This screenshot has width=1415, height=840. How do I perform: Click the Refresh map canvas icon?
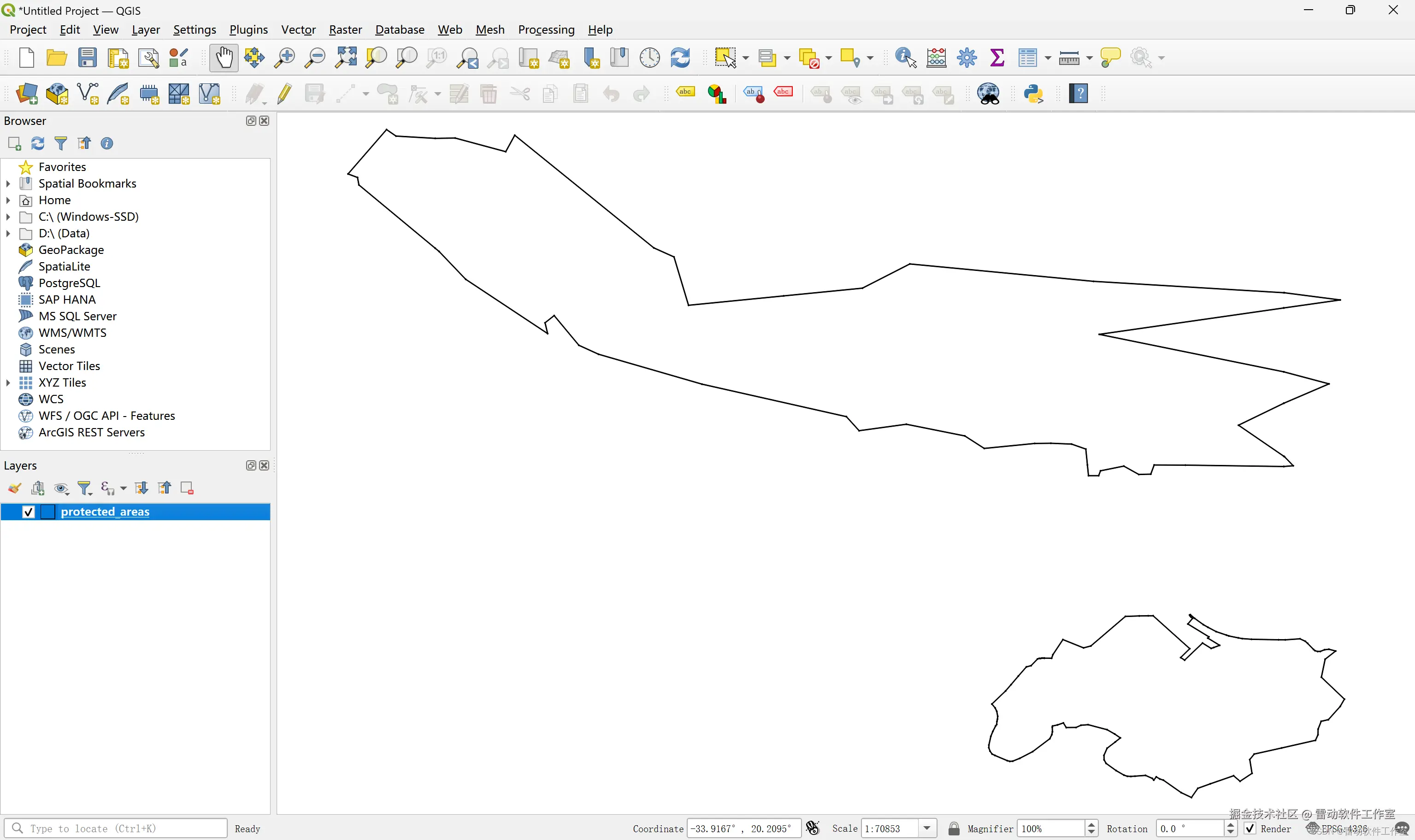click(x=679, y=58)
